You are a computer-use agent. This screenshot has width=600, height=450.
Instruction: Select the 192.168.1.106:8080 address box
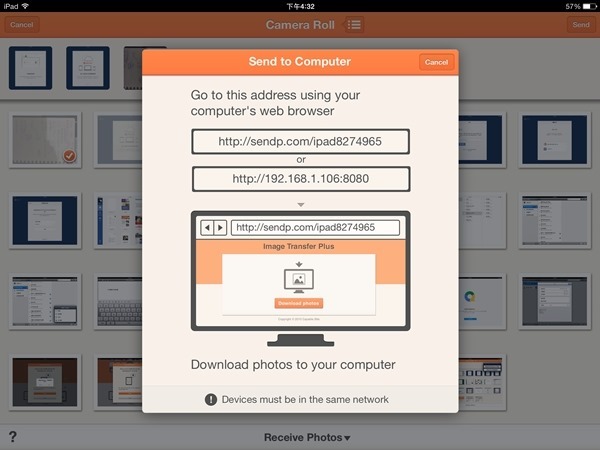coord(300,179)
